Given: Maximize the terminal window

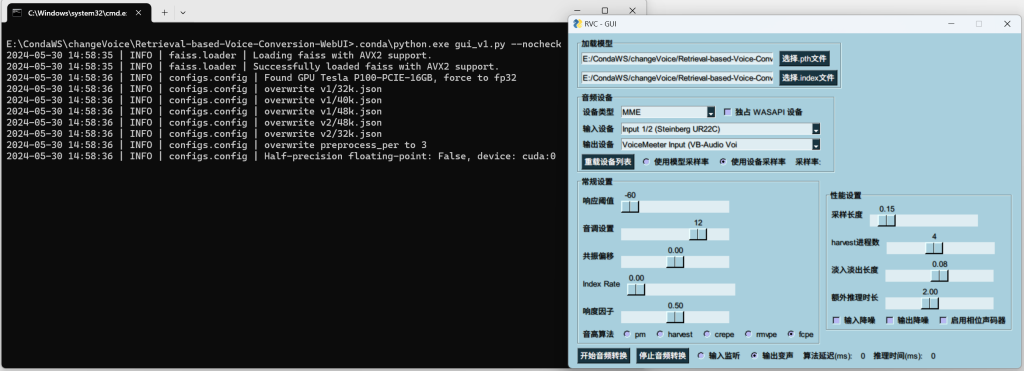Looking at the screenshot, I should point(605,10).
